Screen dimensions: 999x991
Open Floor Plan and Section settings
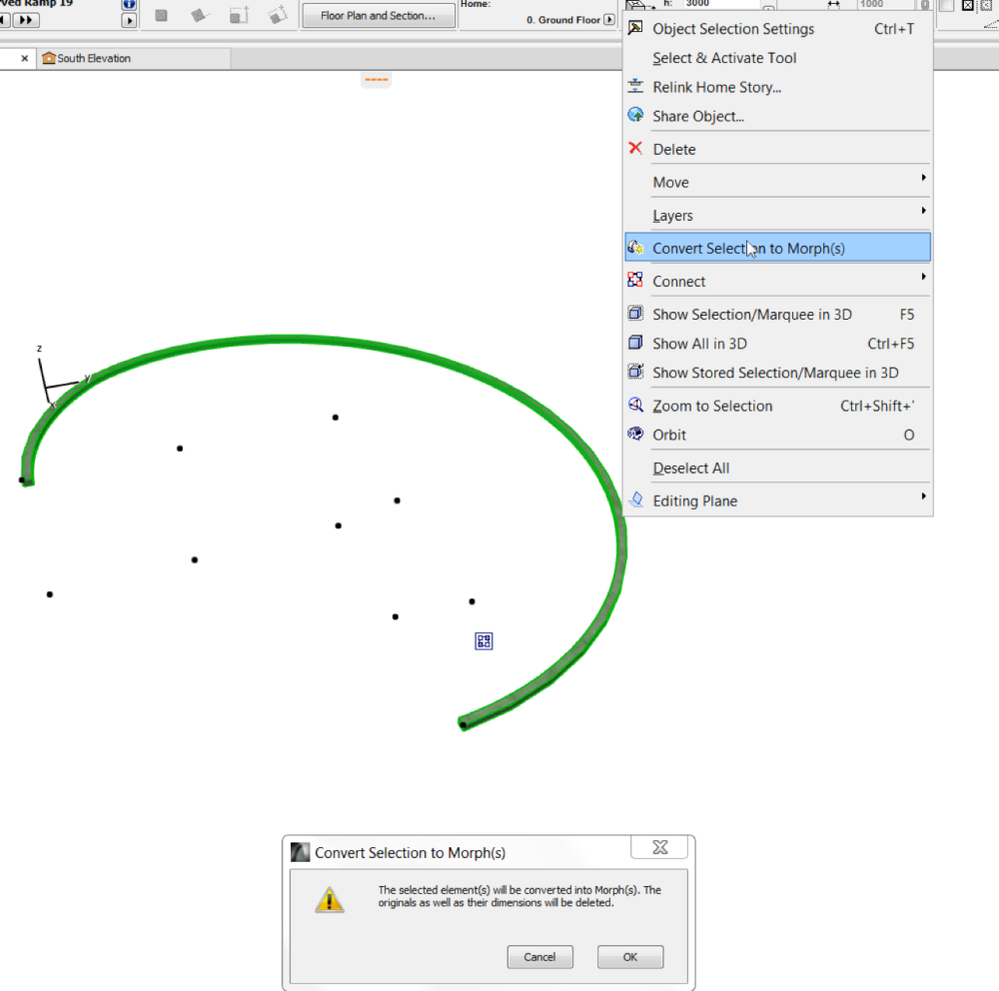pos(378,15)
